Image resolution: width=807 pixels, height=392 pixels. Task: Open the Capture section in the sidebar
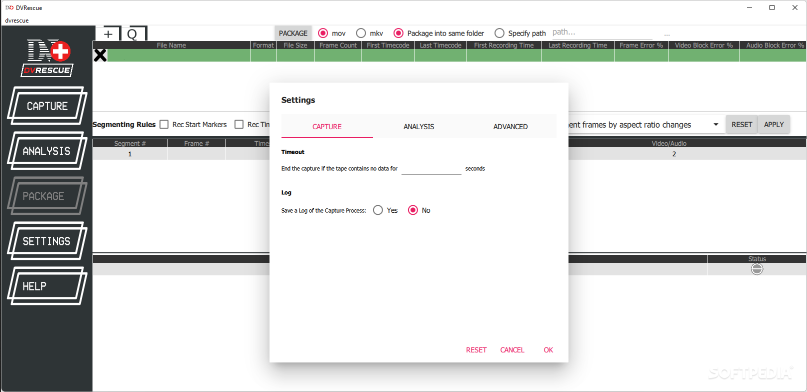click(x=47, y=106)
